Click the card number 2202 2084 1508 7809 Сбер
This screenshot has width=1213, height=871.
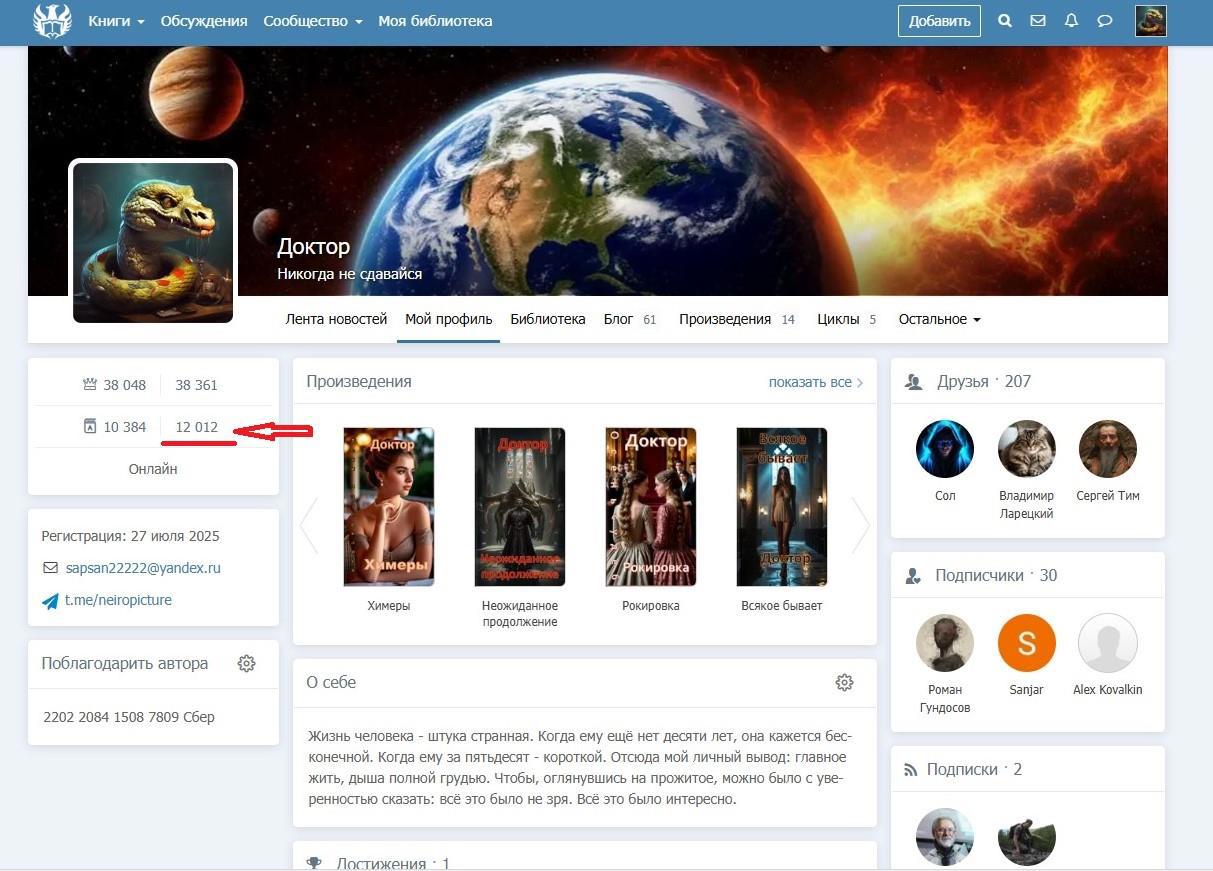tap(129, 717)
